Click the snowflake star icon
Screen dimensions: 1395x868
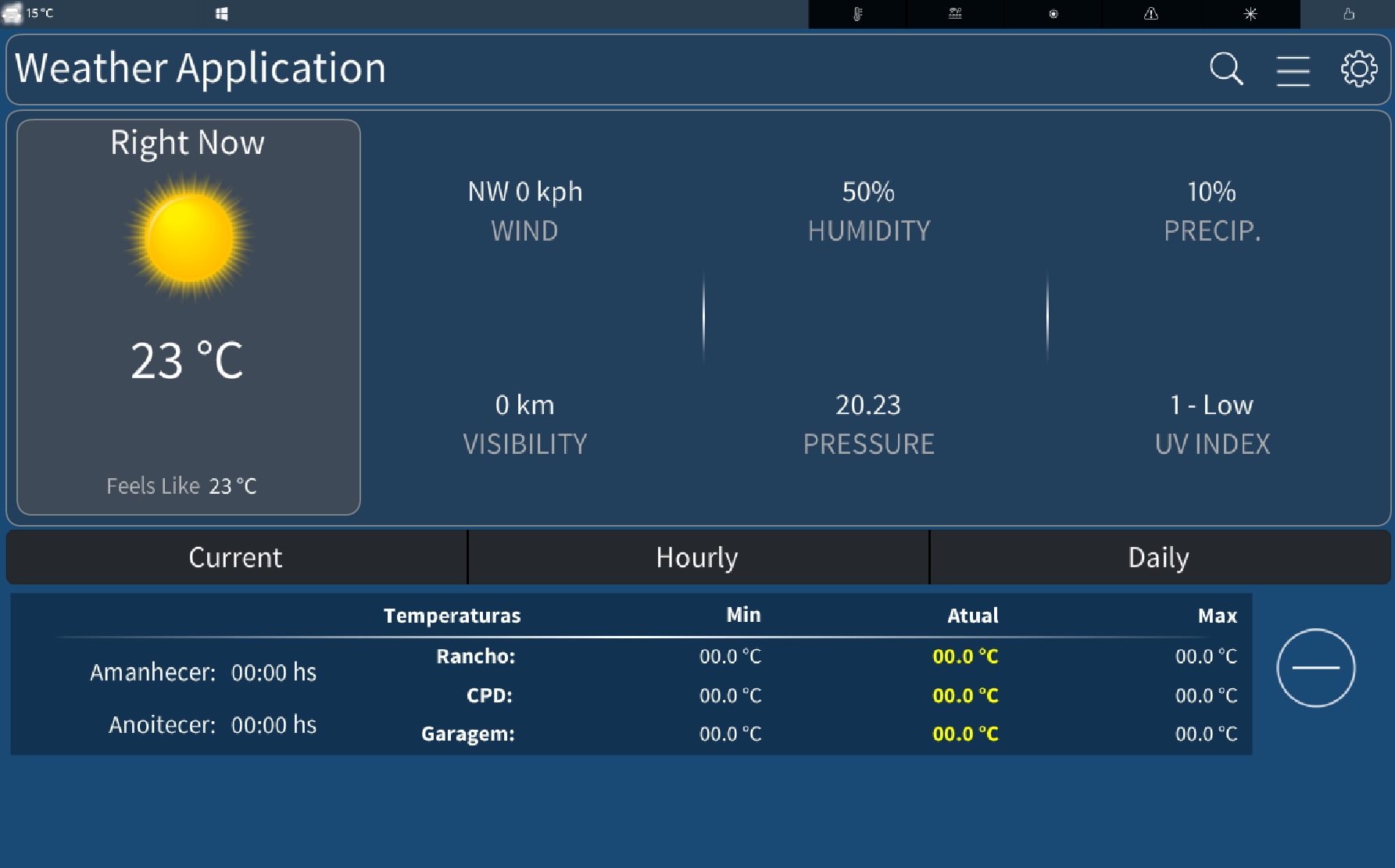click(x=1250, y=14)
